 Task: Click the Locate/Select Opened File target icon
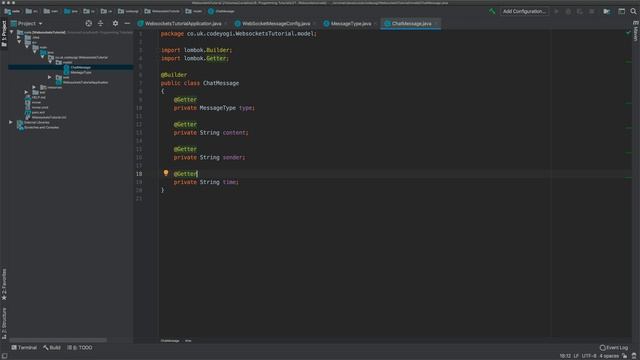pos(89,24)
